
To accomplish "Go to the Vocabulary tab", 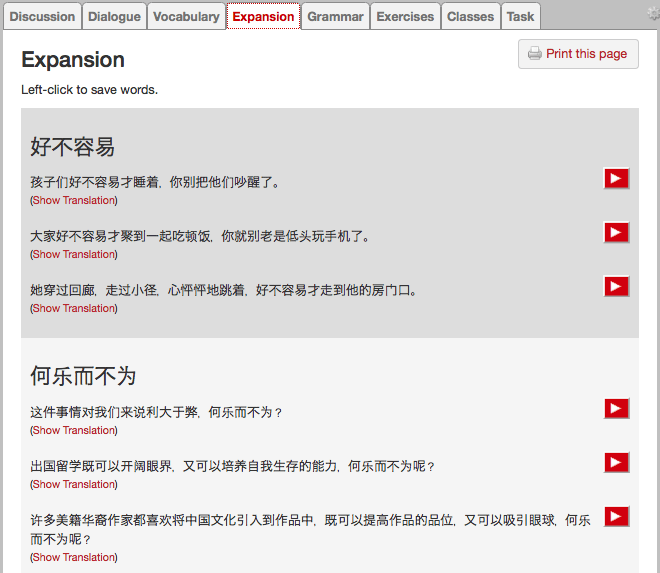I will pyautogui.click(x=186, y=16).
